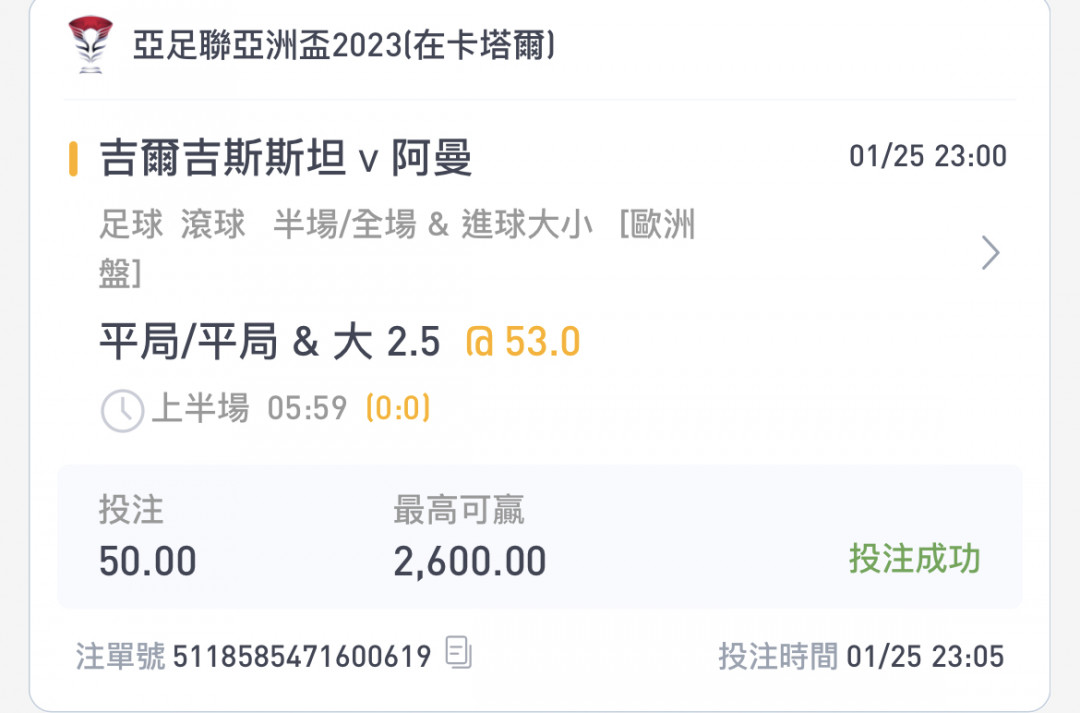
Task: Click the clock icon beside 上半場
Action: coord(123,411)
